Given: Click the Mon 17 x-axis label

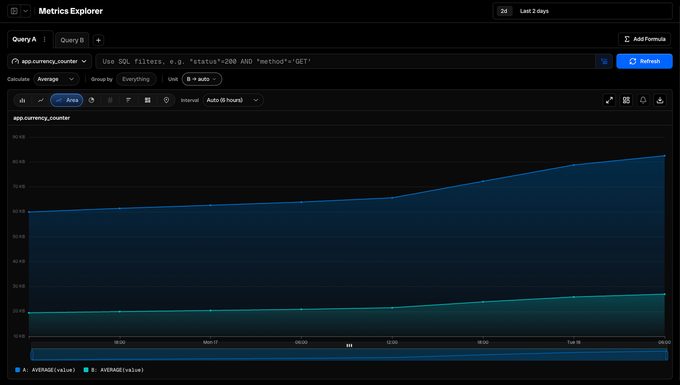Looking at the screenshot, I should (210, 342).
